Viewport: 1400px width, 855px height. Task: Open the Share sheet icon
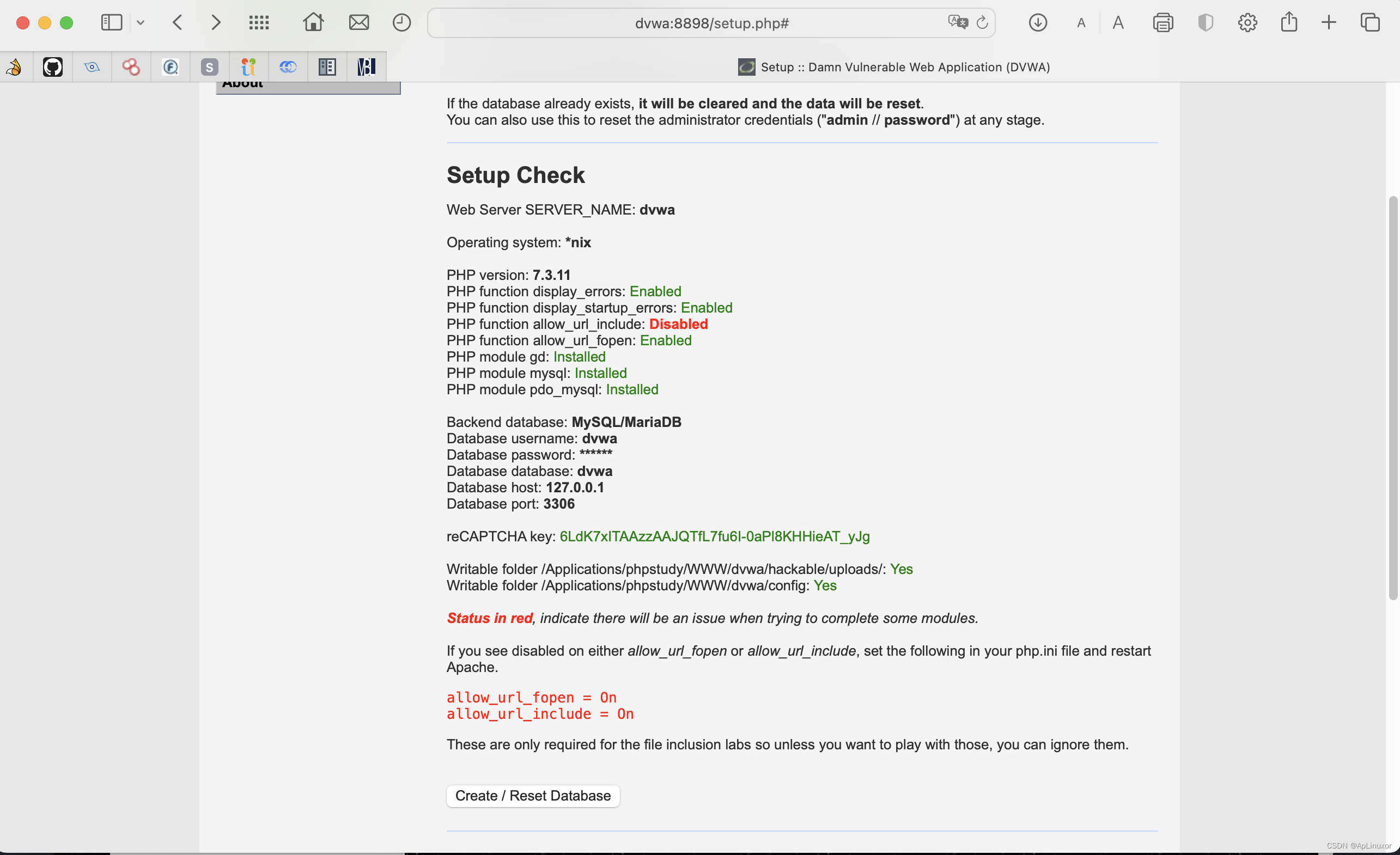point(1289,23)
